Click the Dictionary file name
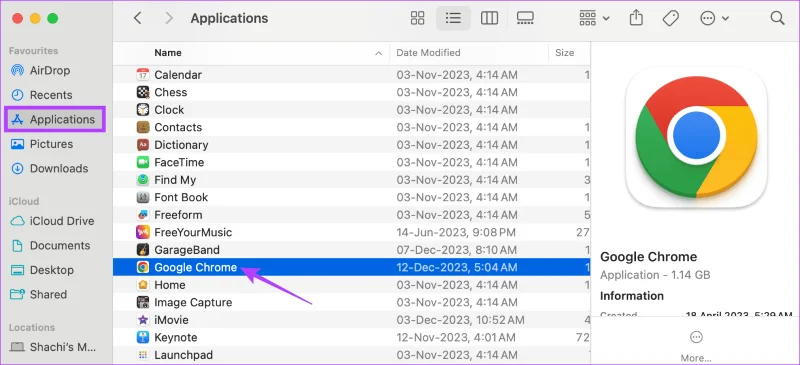 (181, 145)
